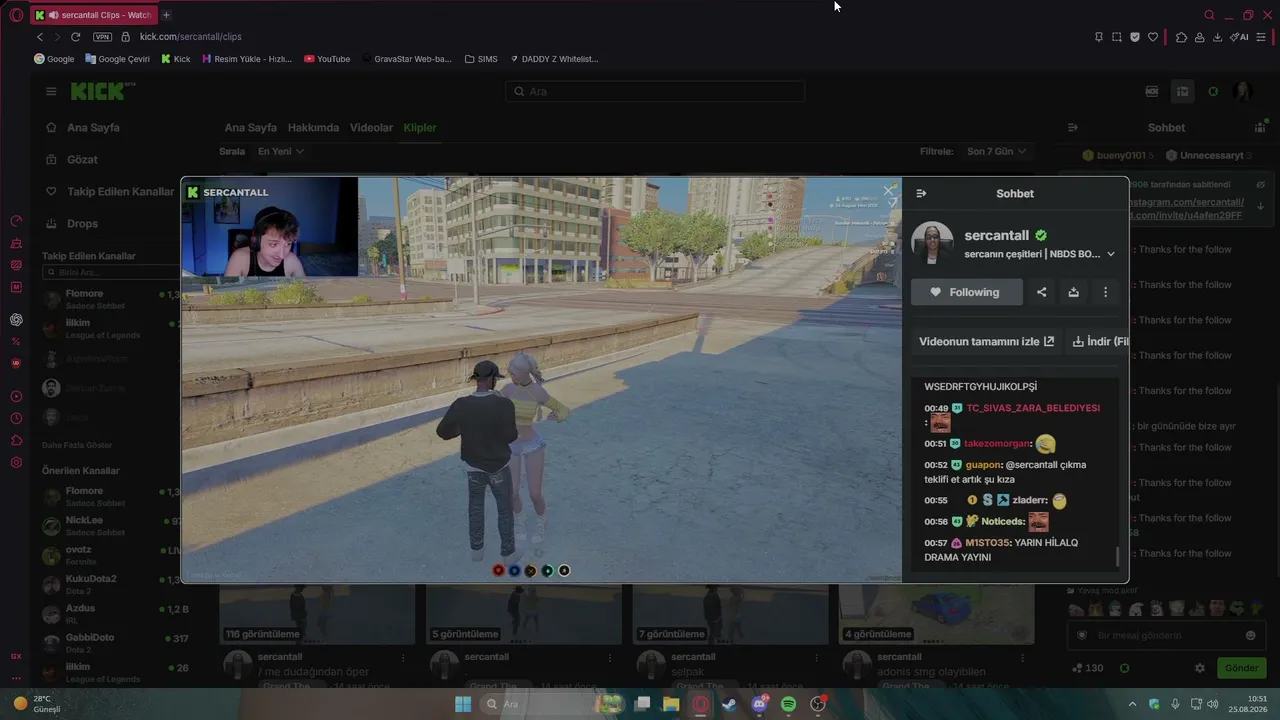Toggle the VPN badge in address bar
1280x720 pixels.
102,37
